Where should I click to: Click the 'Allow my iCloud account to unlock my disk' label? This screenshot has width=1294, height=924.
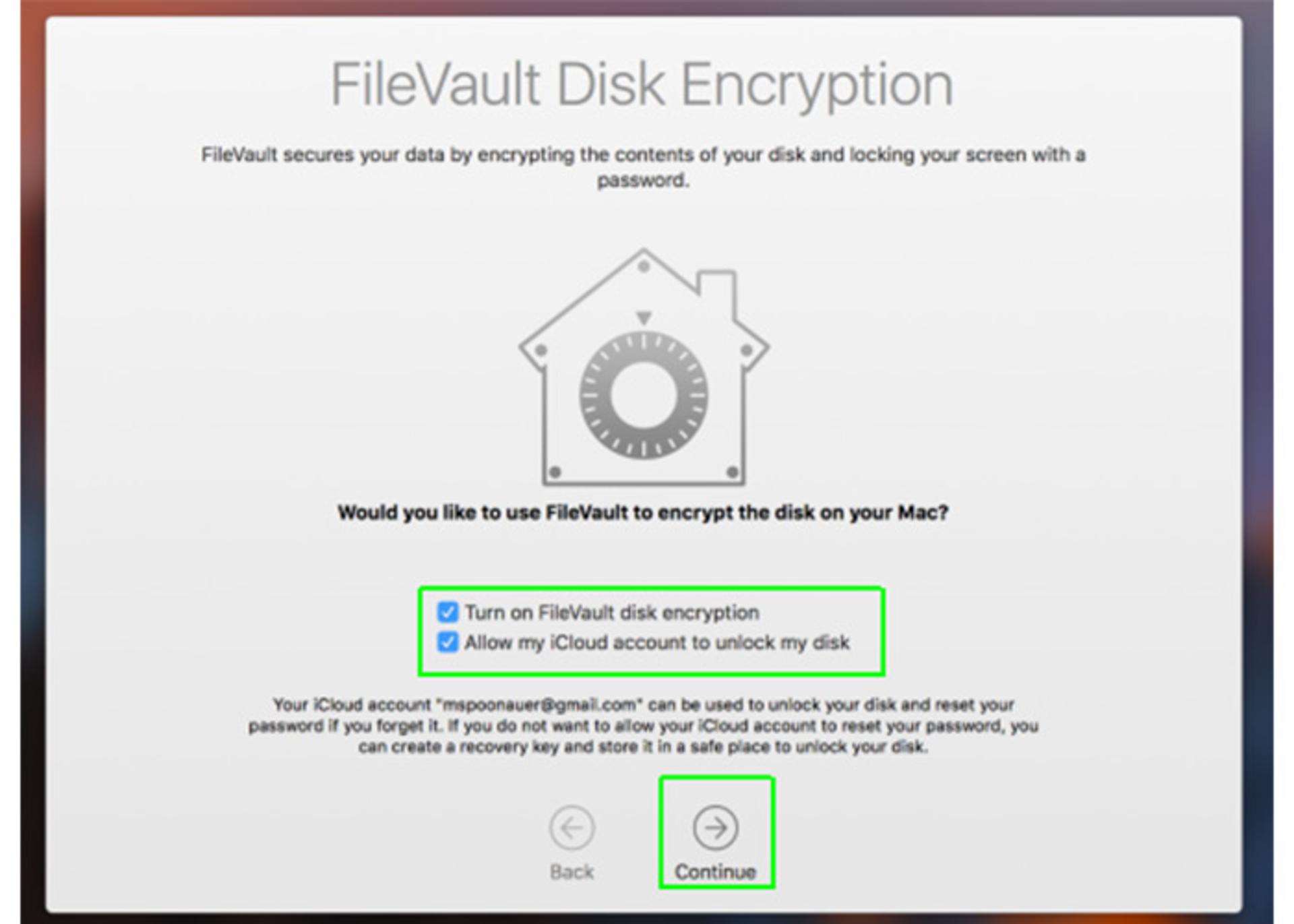[x=657, y=642]
